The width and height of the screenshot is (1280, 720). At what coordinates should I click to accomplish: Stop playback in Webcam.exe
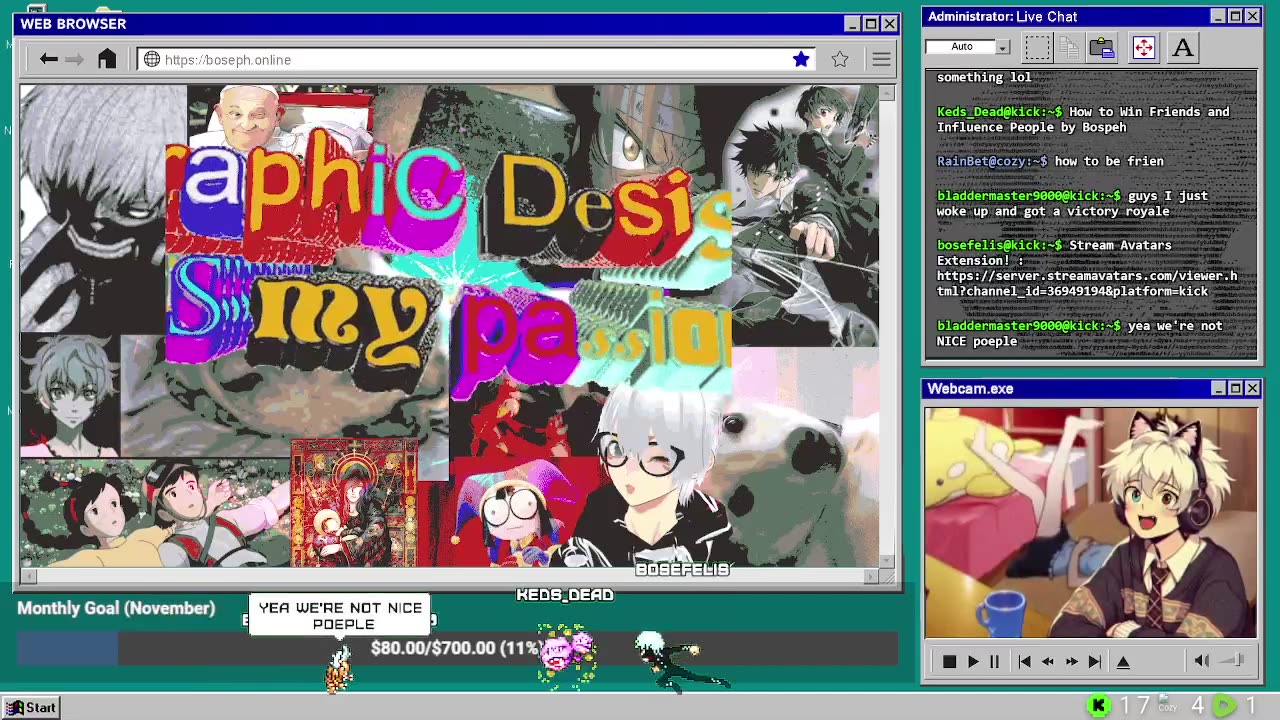pyautogui.click(x=949, y=661)
